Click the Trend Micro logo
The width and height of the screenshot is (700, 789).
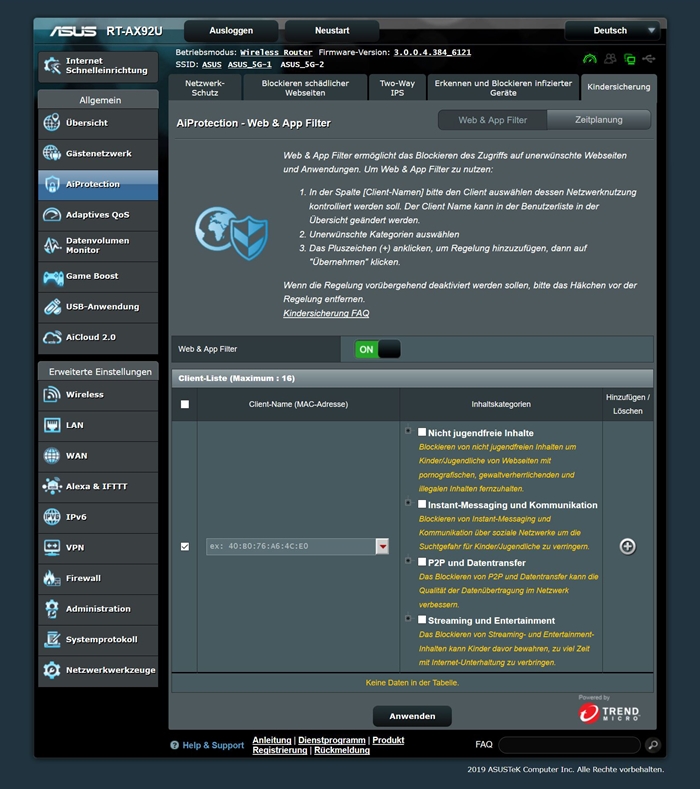click(609, 712)
